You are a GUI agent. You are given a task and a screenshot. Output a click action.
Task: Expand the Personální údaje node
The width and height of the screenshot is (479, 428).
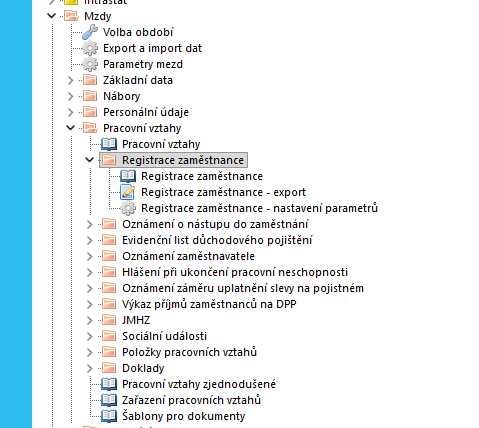70,112
